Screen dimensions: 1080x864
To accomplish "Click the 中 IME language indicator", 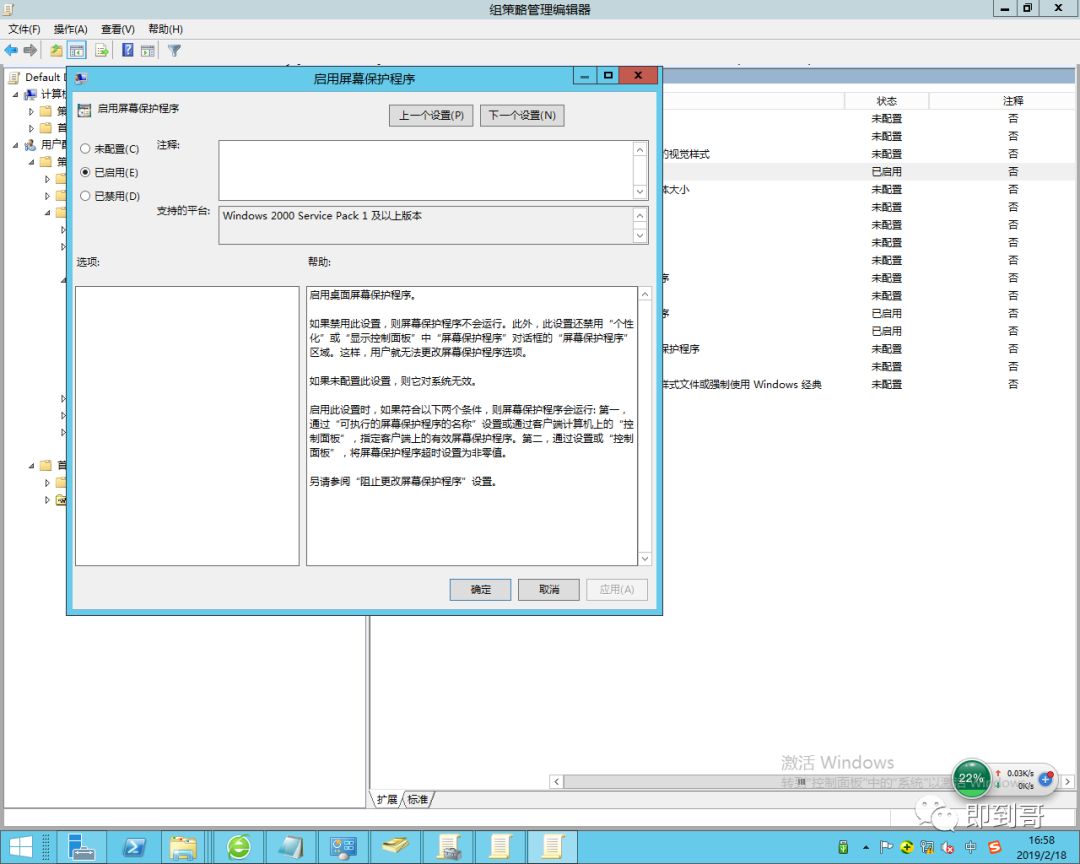I will [x=971, y=847].
